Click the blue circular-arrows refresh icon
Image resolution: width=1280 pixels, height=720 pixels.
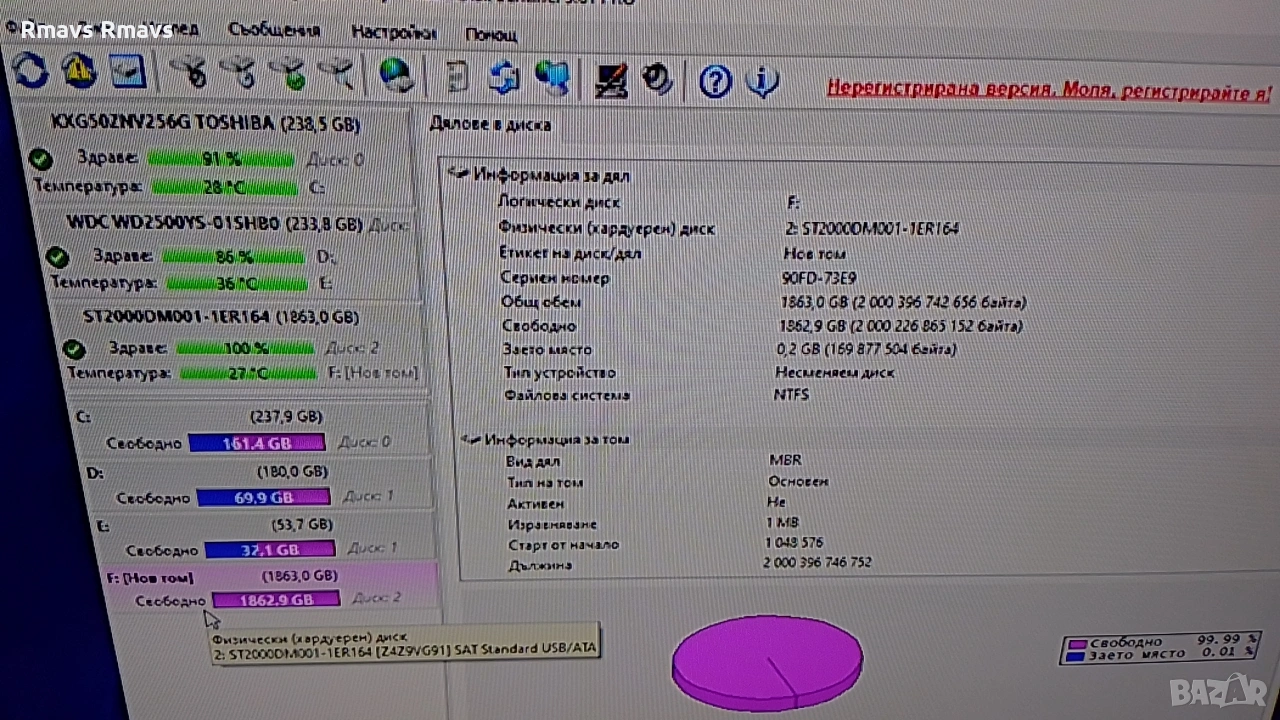(30, 70)
